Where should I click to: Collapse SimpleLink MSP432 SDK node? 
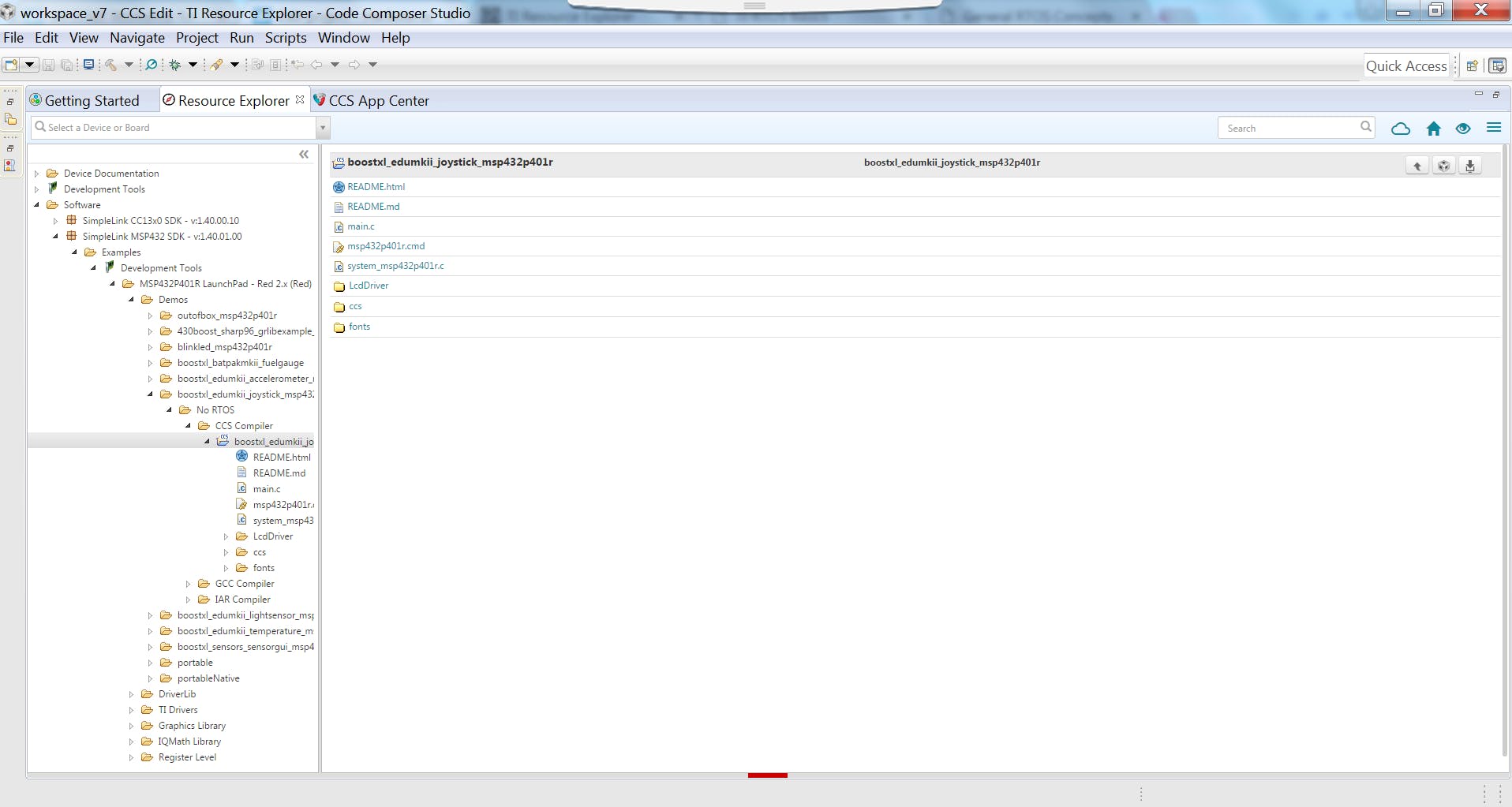[x=55, y=237]
